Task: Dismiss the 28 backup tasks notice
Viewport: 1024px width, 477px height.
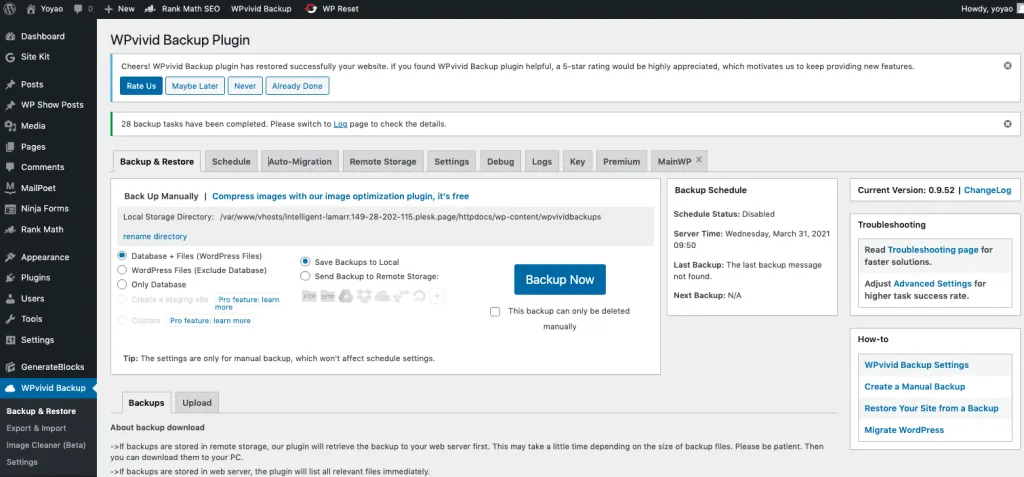Action: 1008,123
